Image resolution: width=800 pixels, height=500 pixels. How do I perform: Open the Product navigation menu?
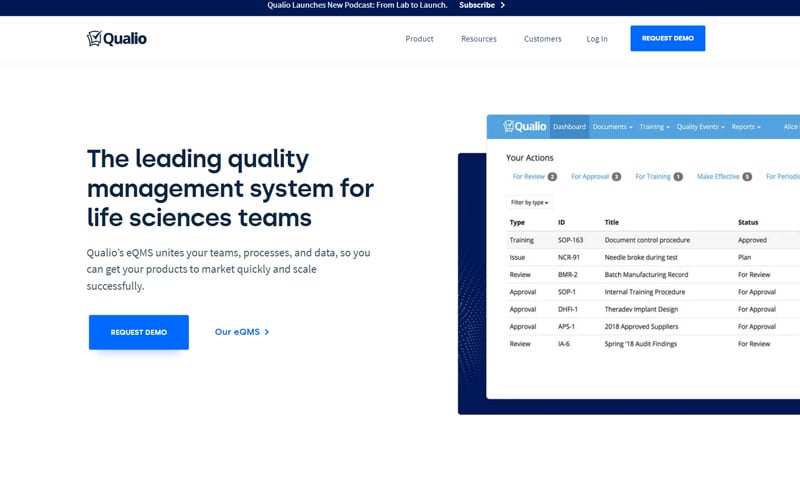(x=419, y=39)
